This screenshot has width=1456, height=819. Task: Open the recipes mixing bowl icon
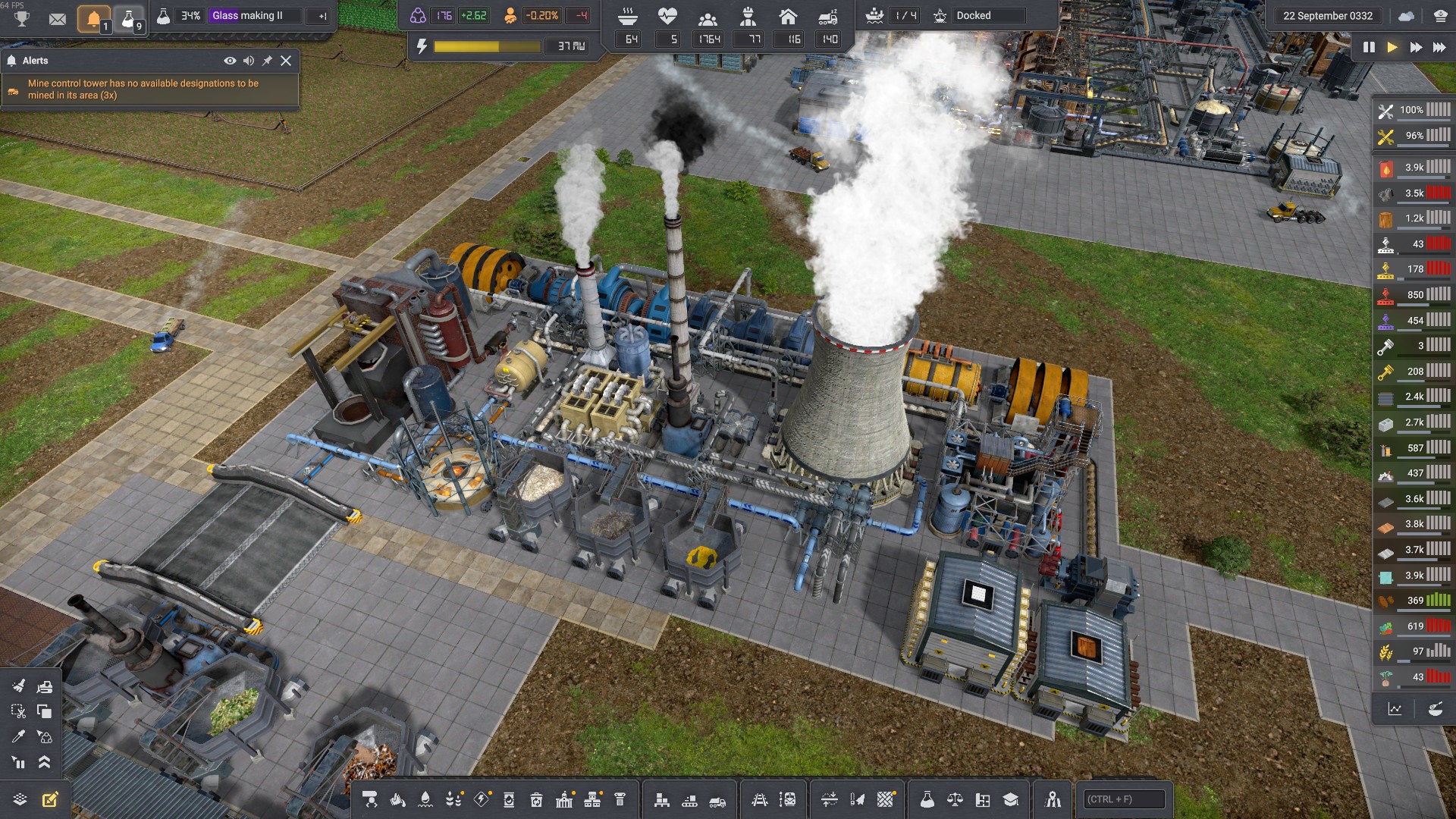pos(1435,709)
